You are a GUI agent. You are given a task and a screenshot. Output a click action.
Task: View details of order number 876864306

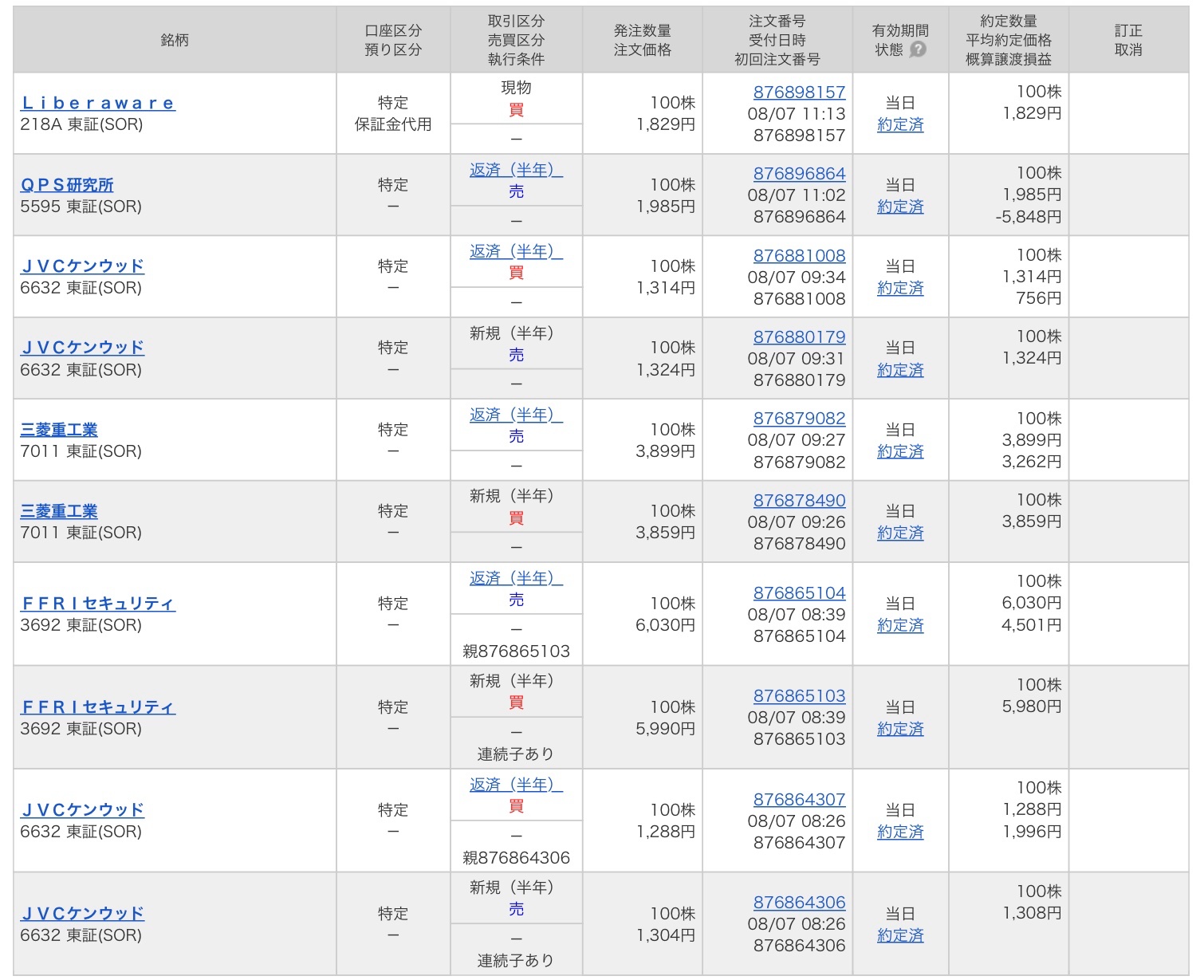(800, 902)
